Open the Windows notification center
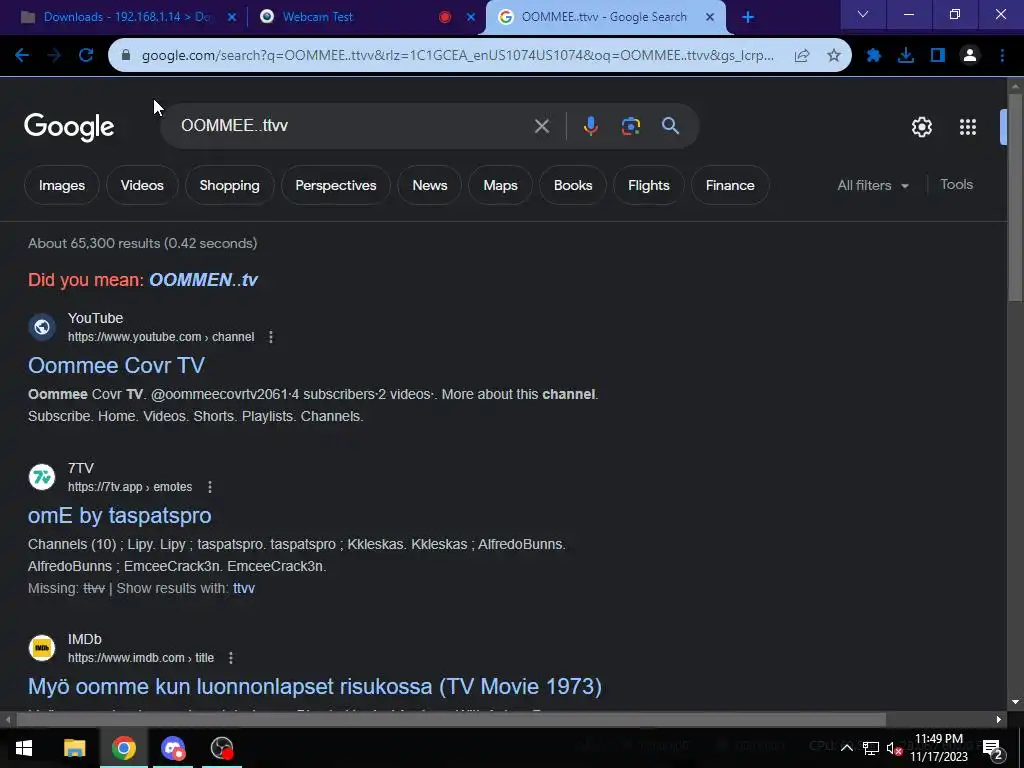This screenshot has height=768, width=1024. [x=992, y=748]
